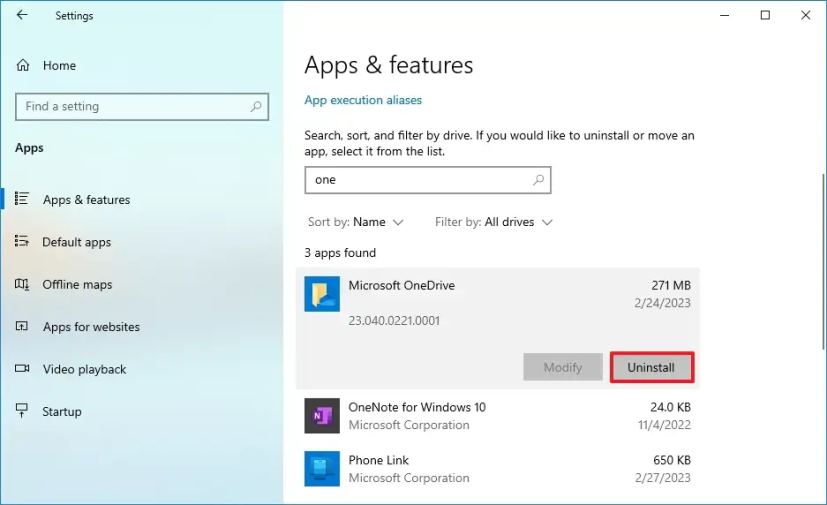Click the Offline maps map icon
The width and height of the screenshot is (827, 505).
22,284
